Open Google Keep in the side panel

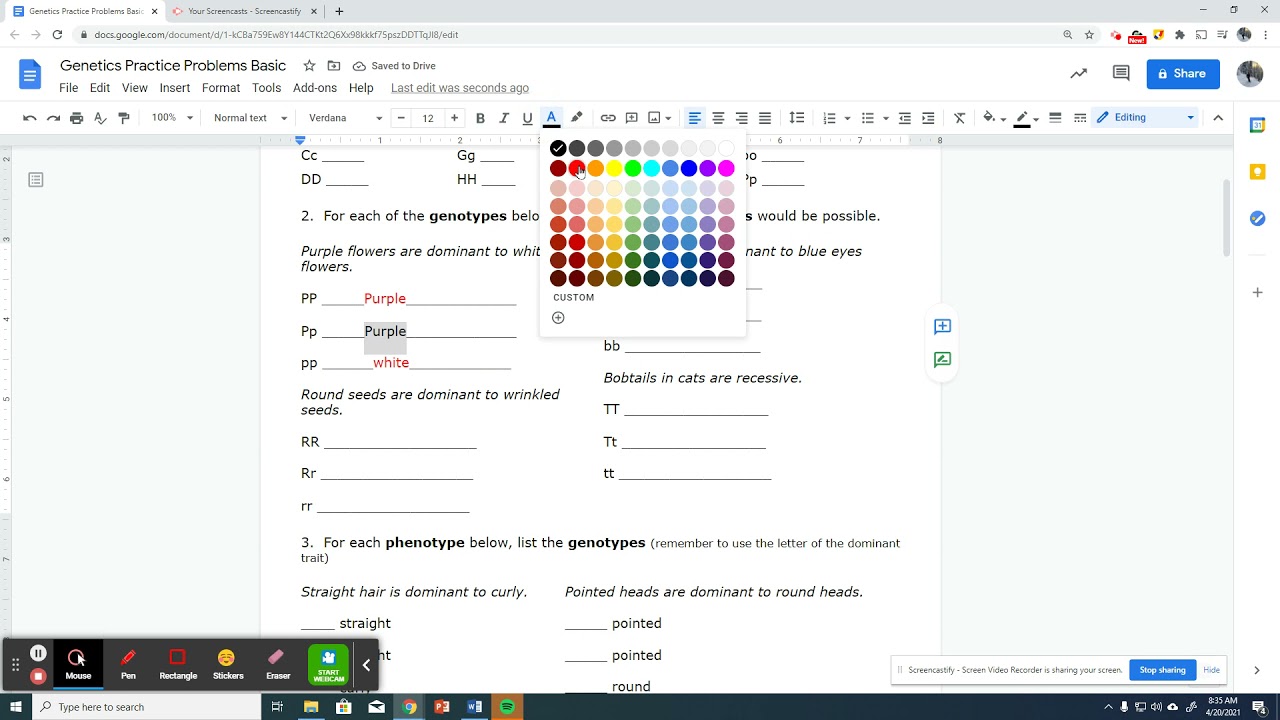pyautogui.click(x=1257, y=172)
